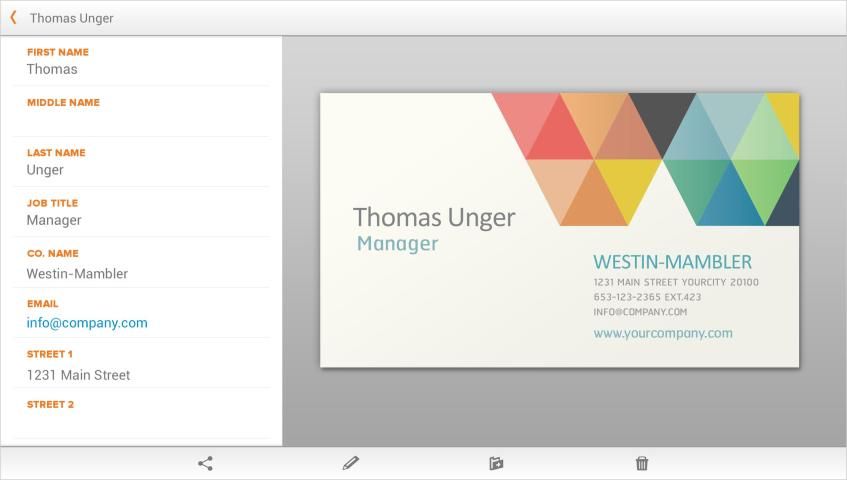Click the empty Street 2 field

coord(140,422)
